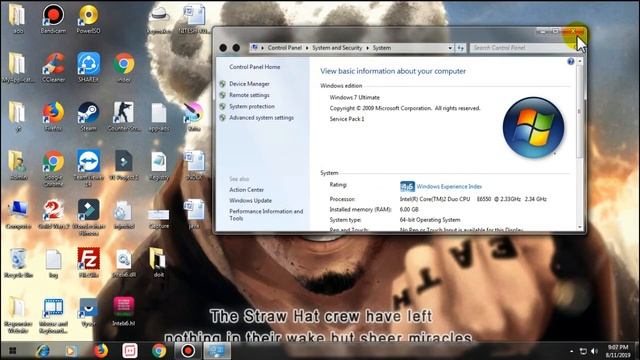Open the address bar history dropdown

(450, 48)
